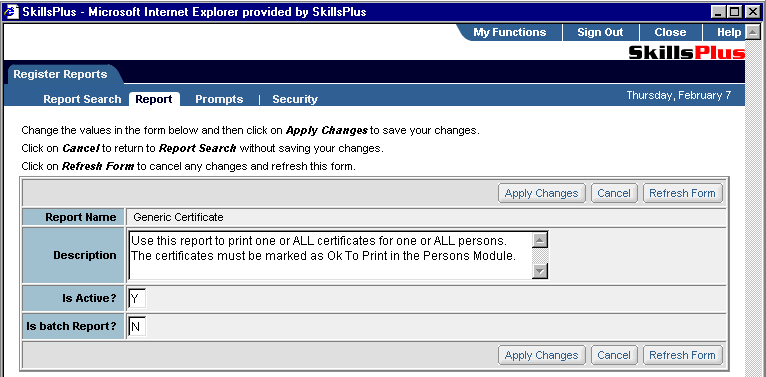Click the top Apply Changes button
766x377 pixels.
pyautogui.click(x=541, y=193)
